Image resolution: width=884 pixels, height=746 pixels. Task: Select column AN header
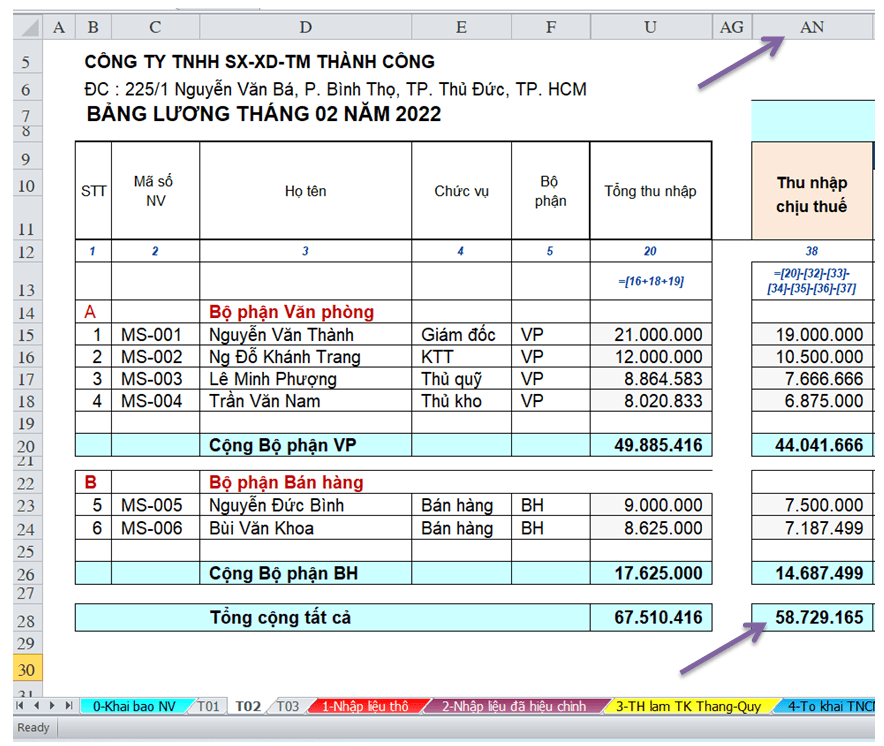coord(812,27)
